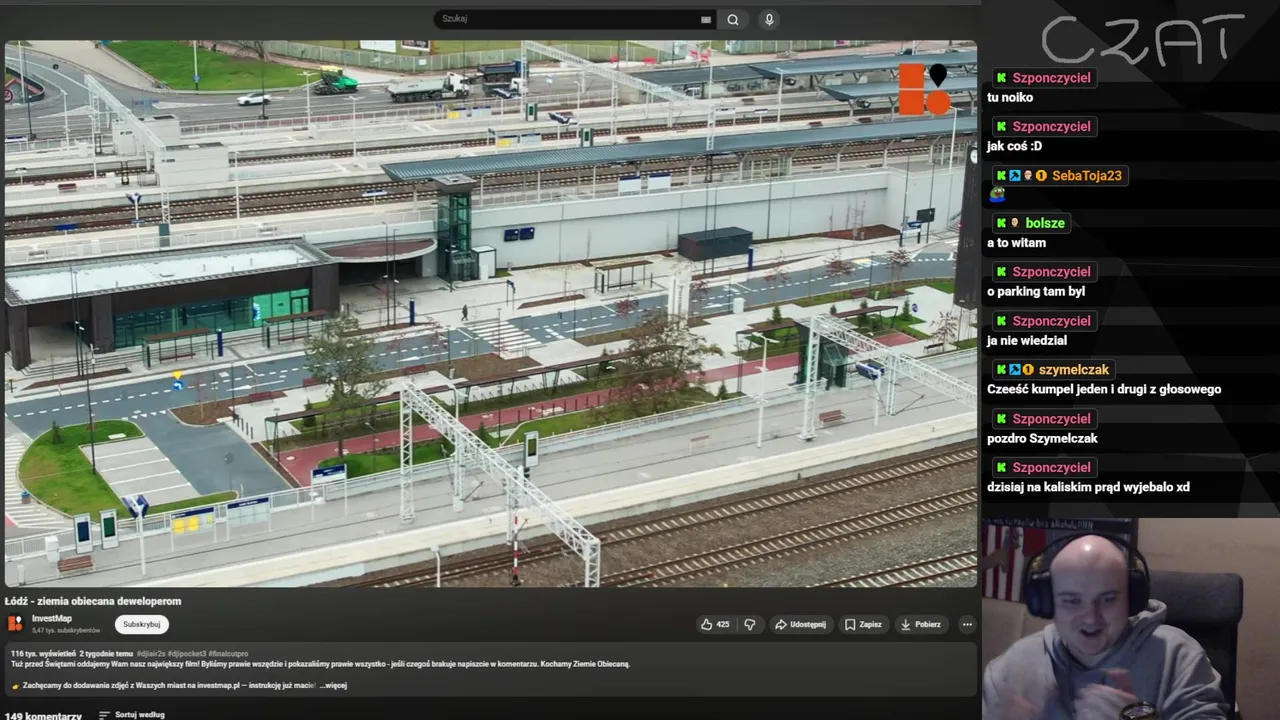The width and height of the screenshot is (1280, 720).
Task: Click message 'dzisiaj na kaliskim prąd wyjebalo xd'
Action: [x=1088, y=488]
